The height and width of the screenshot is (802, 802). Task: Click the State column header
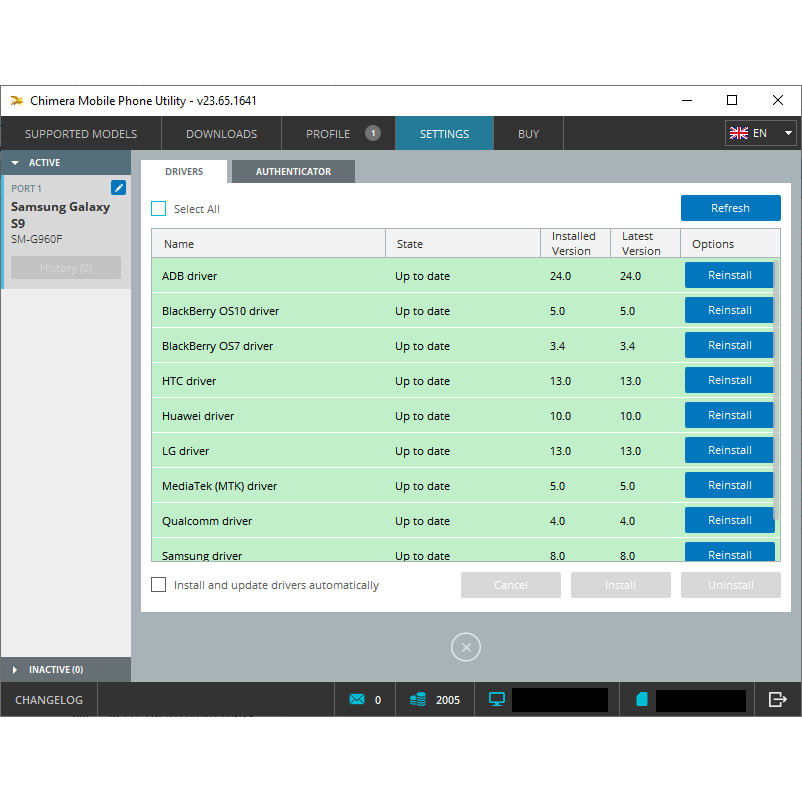pyautogui.click(x=463, y=243)
